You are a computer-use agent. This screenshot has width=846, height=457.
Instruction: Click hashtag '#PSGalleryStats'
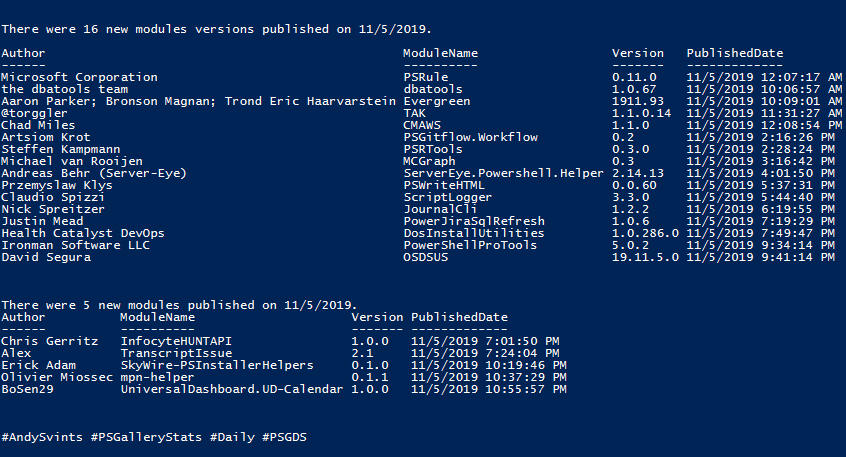(146, 436)
